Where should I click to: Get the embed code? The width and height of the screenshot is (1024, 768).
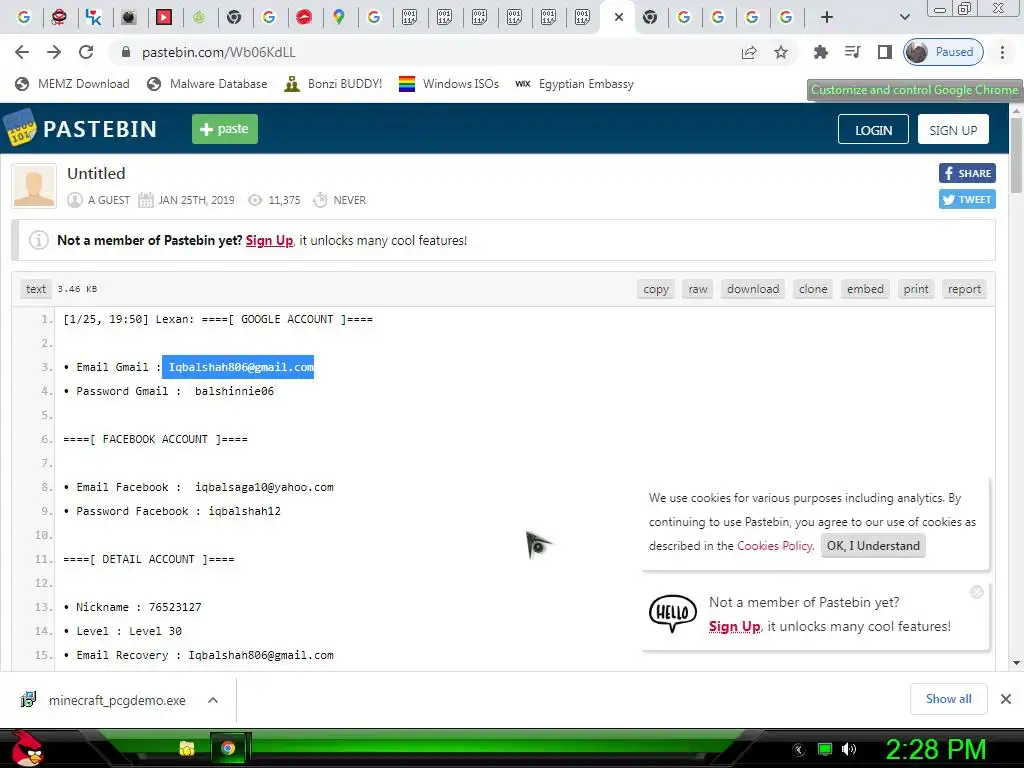pos(865,289)
